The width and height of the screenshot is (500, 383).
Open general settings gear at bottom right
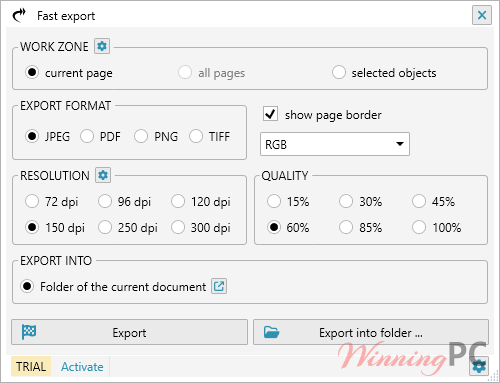coord(479,366)
